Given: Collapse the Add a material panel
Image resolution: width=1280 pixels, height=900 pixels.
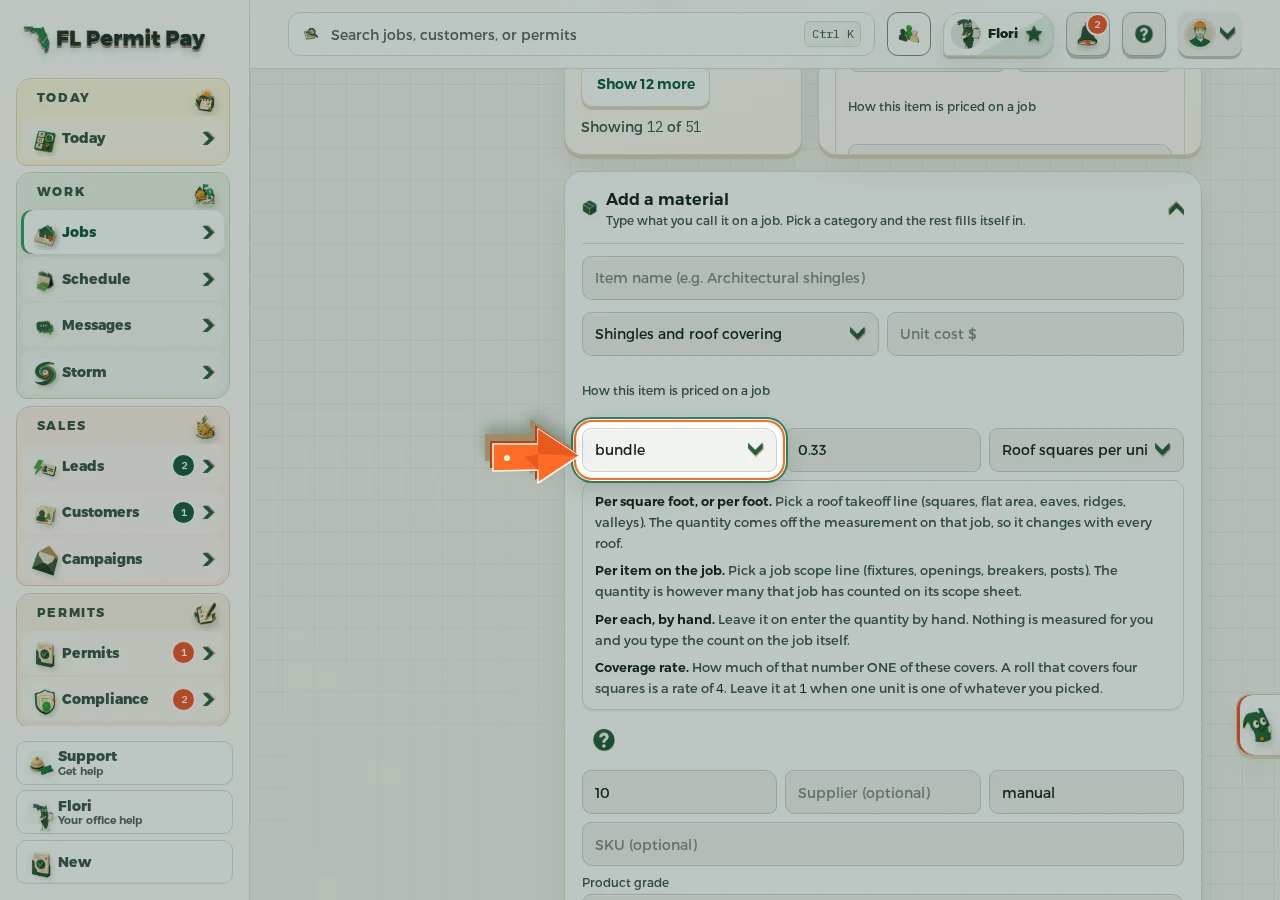Looking at the screenshot, I should point(1176,208).
